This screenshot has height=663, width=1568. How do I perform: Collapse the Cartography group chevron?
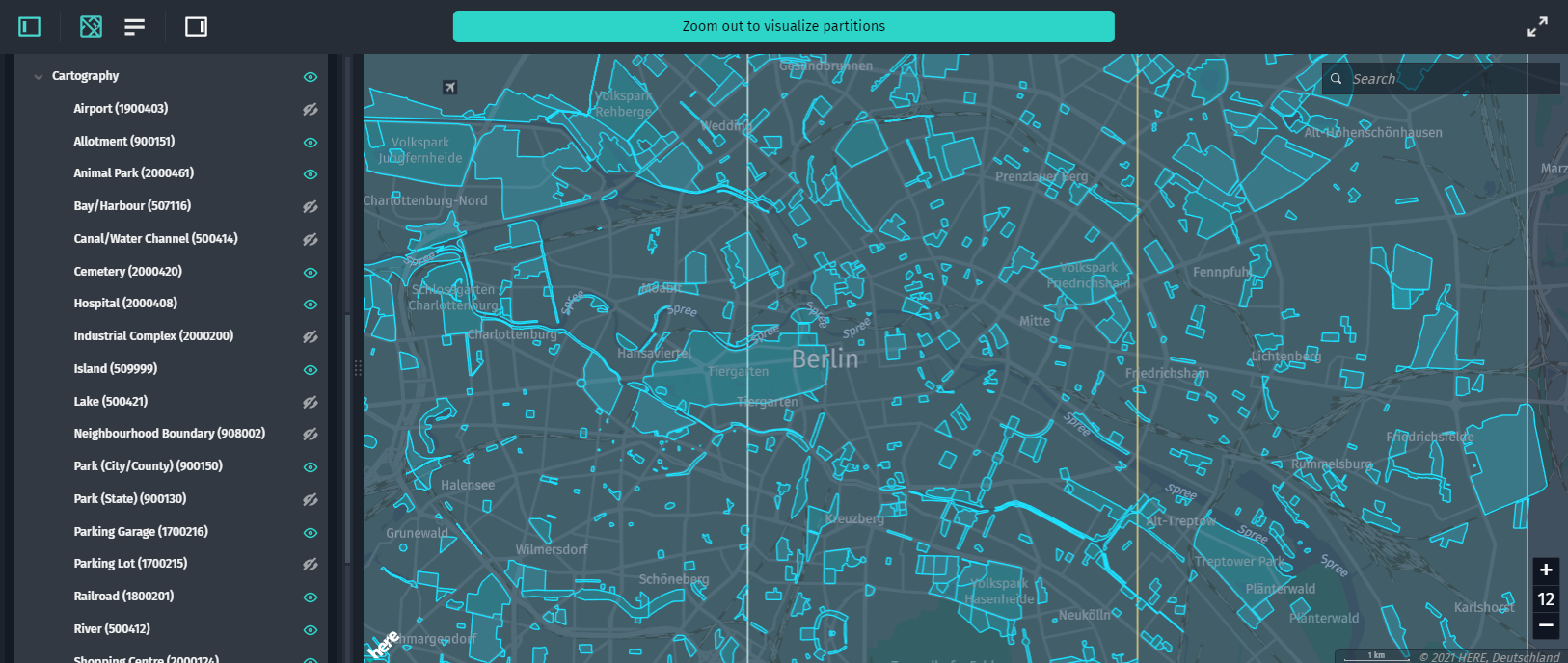click(x=39, y=76)
